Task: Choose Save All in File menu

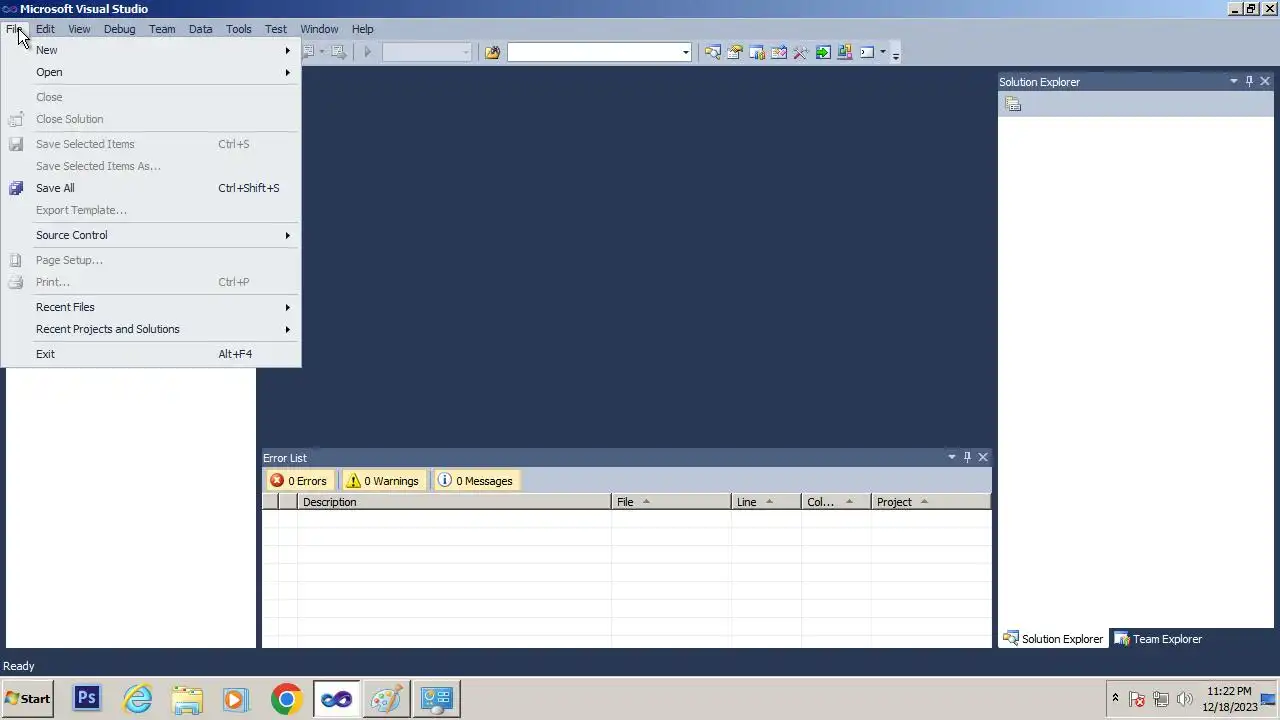Action: point(150,188)
